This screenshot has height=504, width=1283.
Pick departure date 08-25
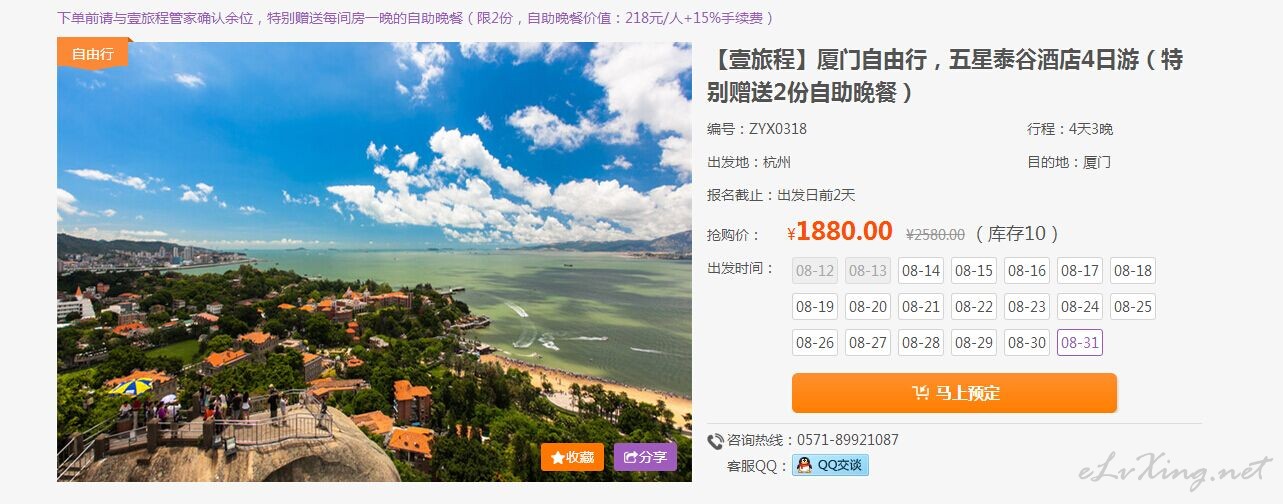[x=1132, y=307]
